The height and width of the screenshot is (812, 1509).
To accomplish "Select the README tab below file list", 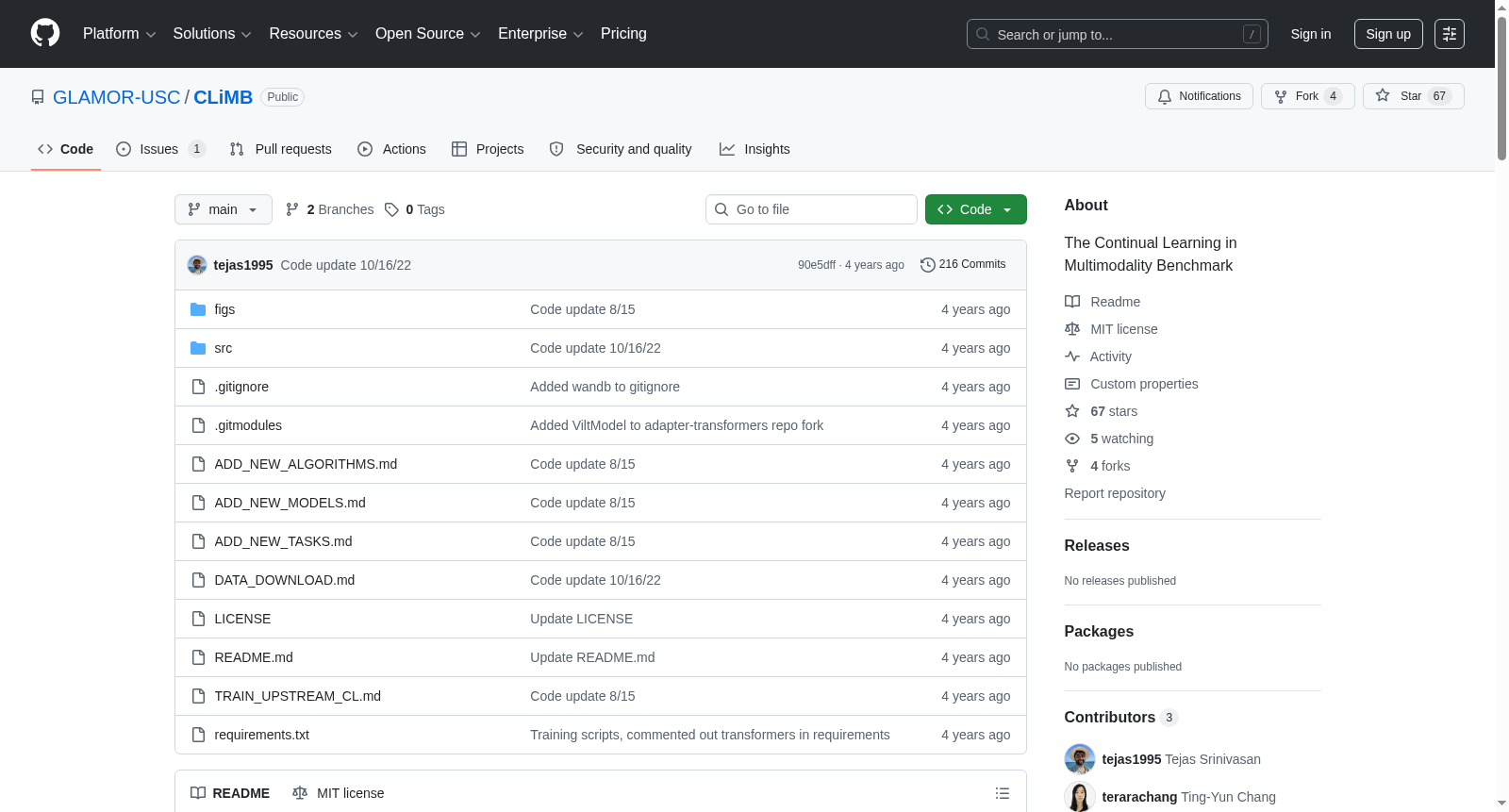I will pos(230,793).
